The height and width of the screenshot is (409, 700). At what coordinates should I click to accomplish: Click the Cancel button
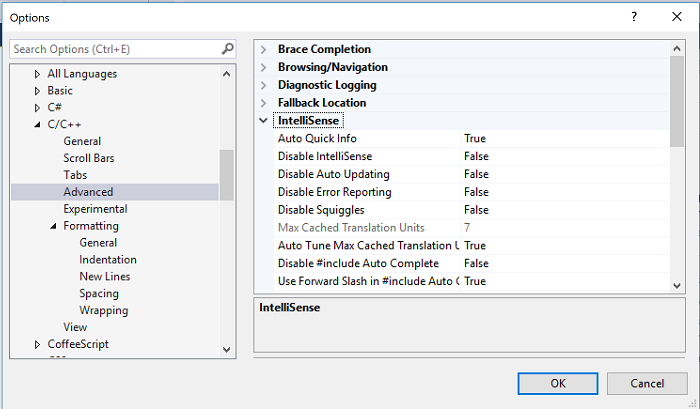647,384
